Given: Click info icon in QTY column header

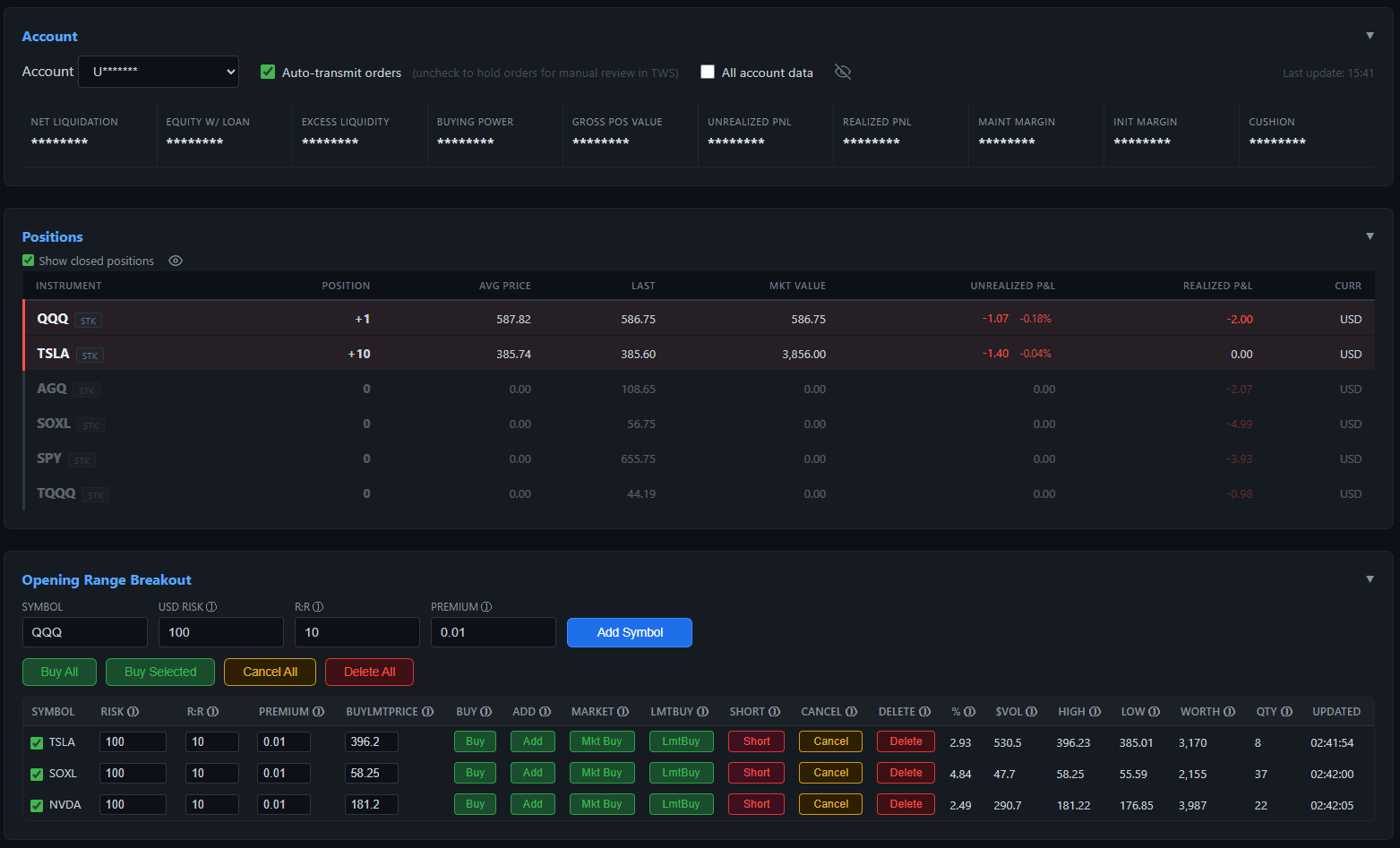Looking at the screenshot, I should click(x=1287, y=712).
